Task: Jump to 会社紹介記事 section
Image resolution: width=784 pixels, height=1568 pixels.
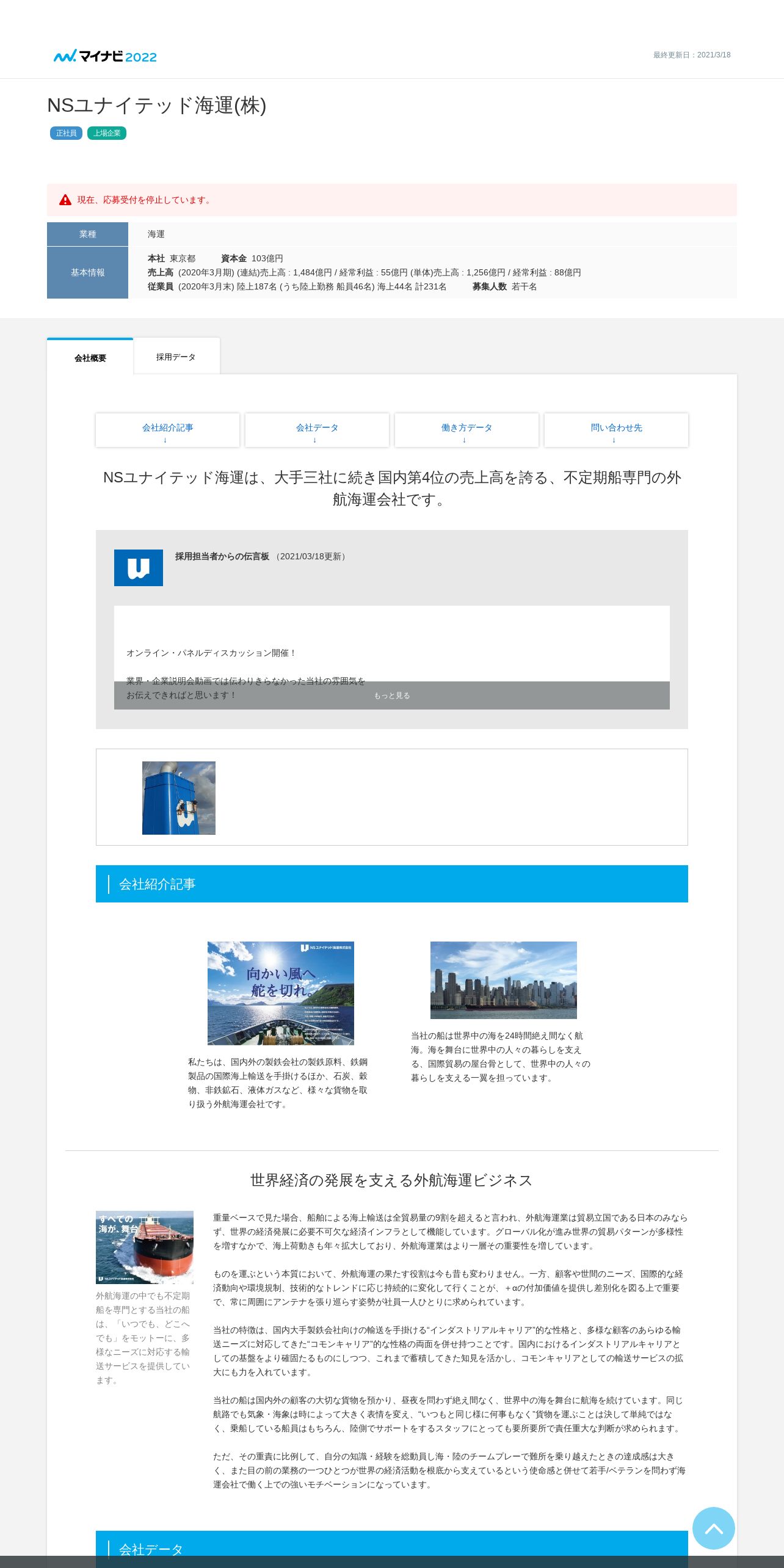Action: pyautogui.click(x=167, y=430)
